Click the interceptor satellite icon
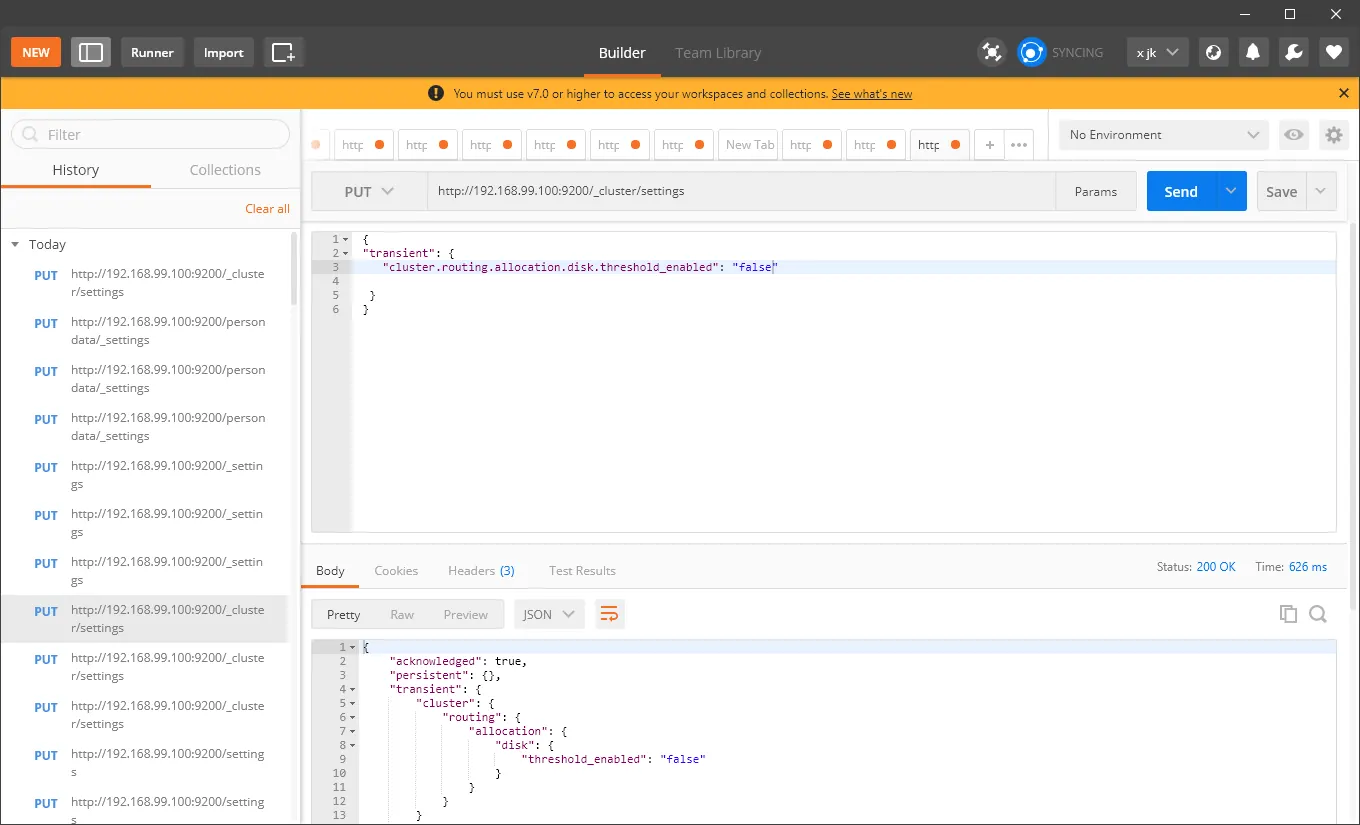 tap(991, 52)
